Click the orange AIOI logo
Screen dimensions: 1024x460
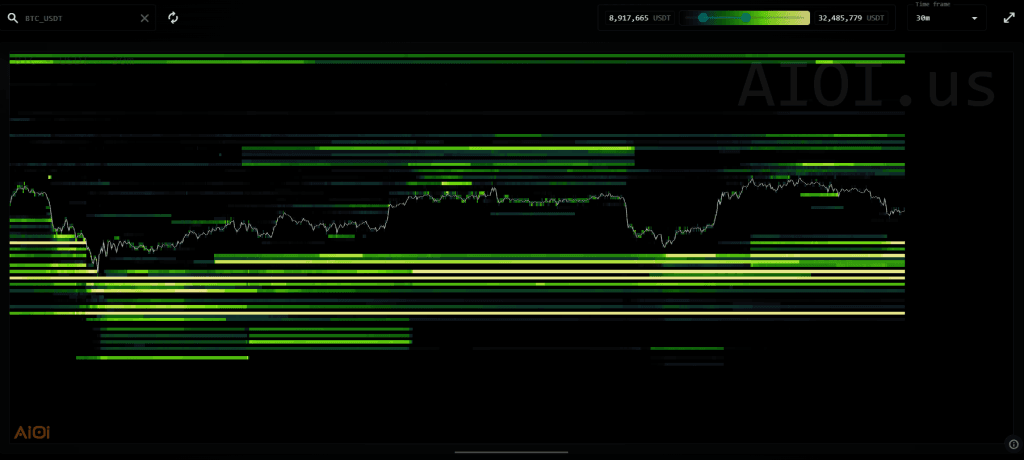point(32,432)
